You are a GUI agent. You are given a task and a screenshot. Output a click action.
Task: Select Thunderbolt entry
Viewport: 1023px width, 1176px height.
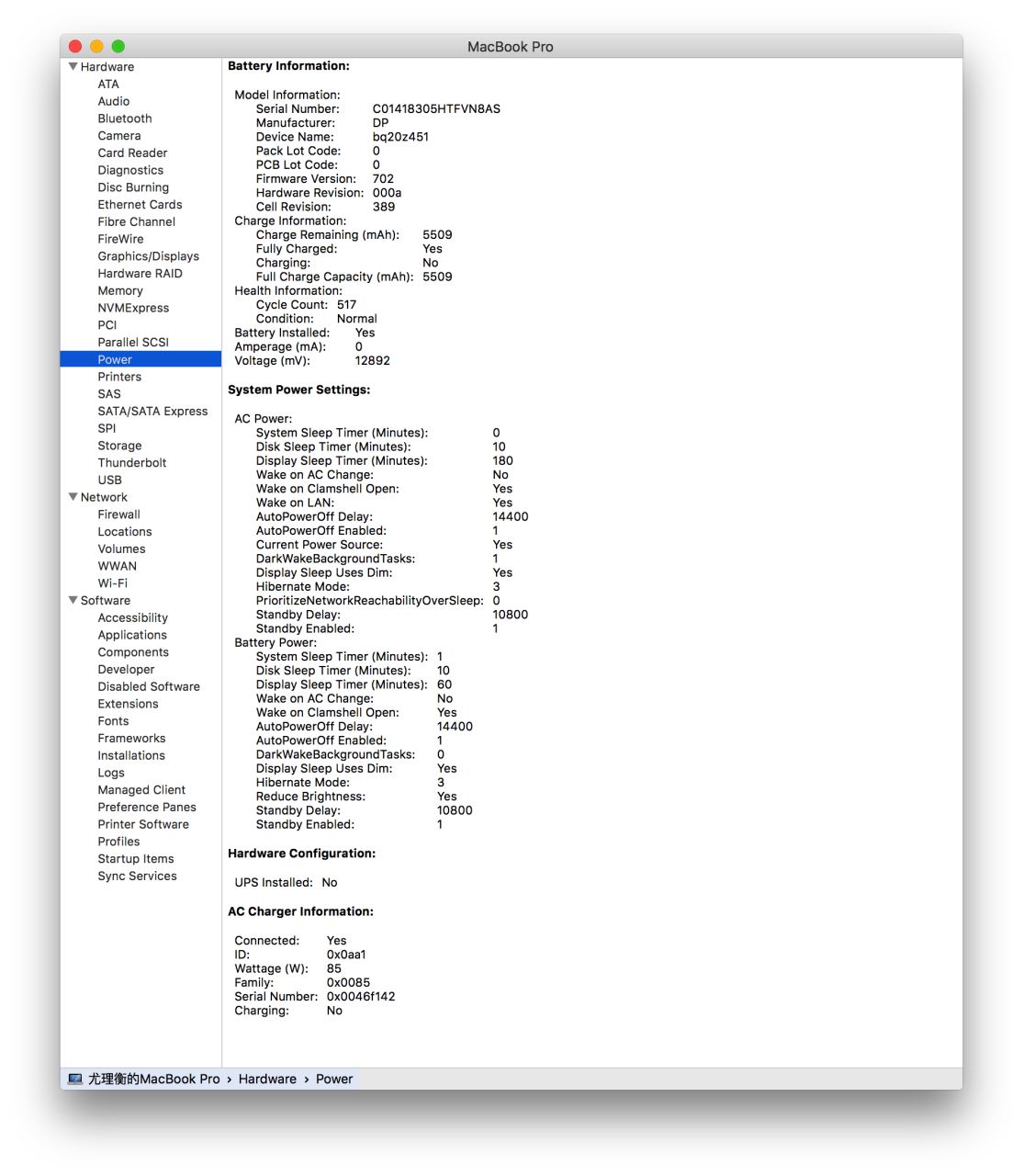tap(132, 462)
